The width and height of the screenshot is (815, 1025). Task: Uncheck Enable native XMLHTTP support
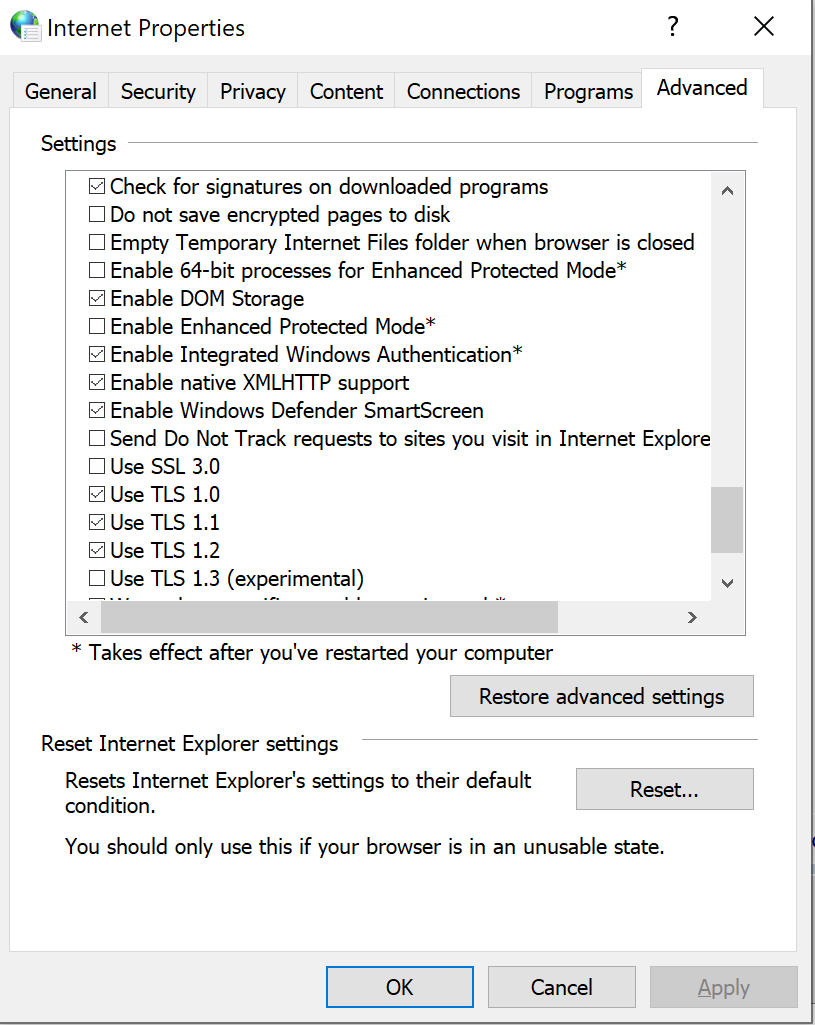click(97, 382)
